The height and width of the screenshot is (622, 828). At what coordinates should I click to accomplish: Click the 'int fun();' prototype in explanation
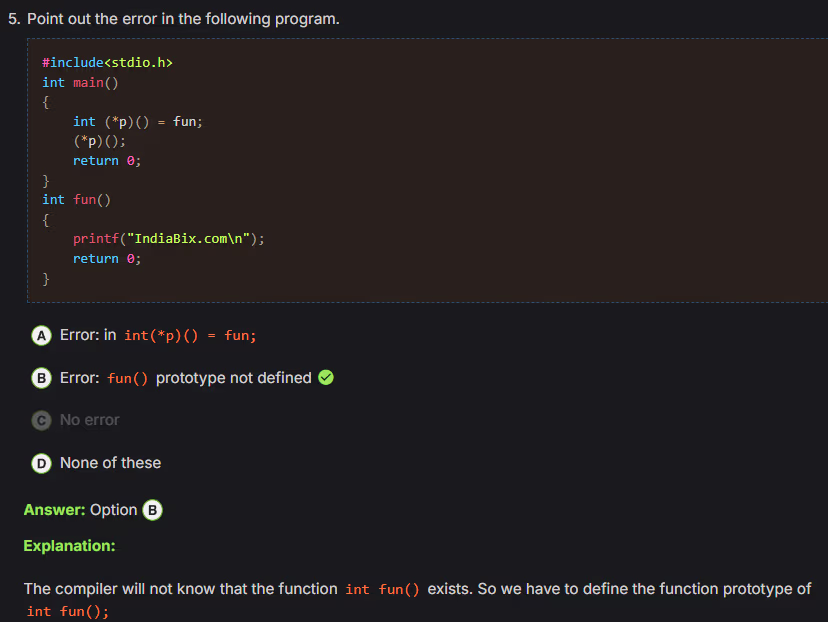[x=68, y=611]
